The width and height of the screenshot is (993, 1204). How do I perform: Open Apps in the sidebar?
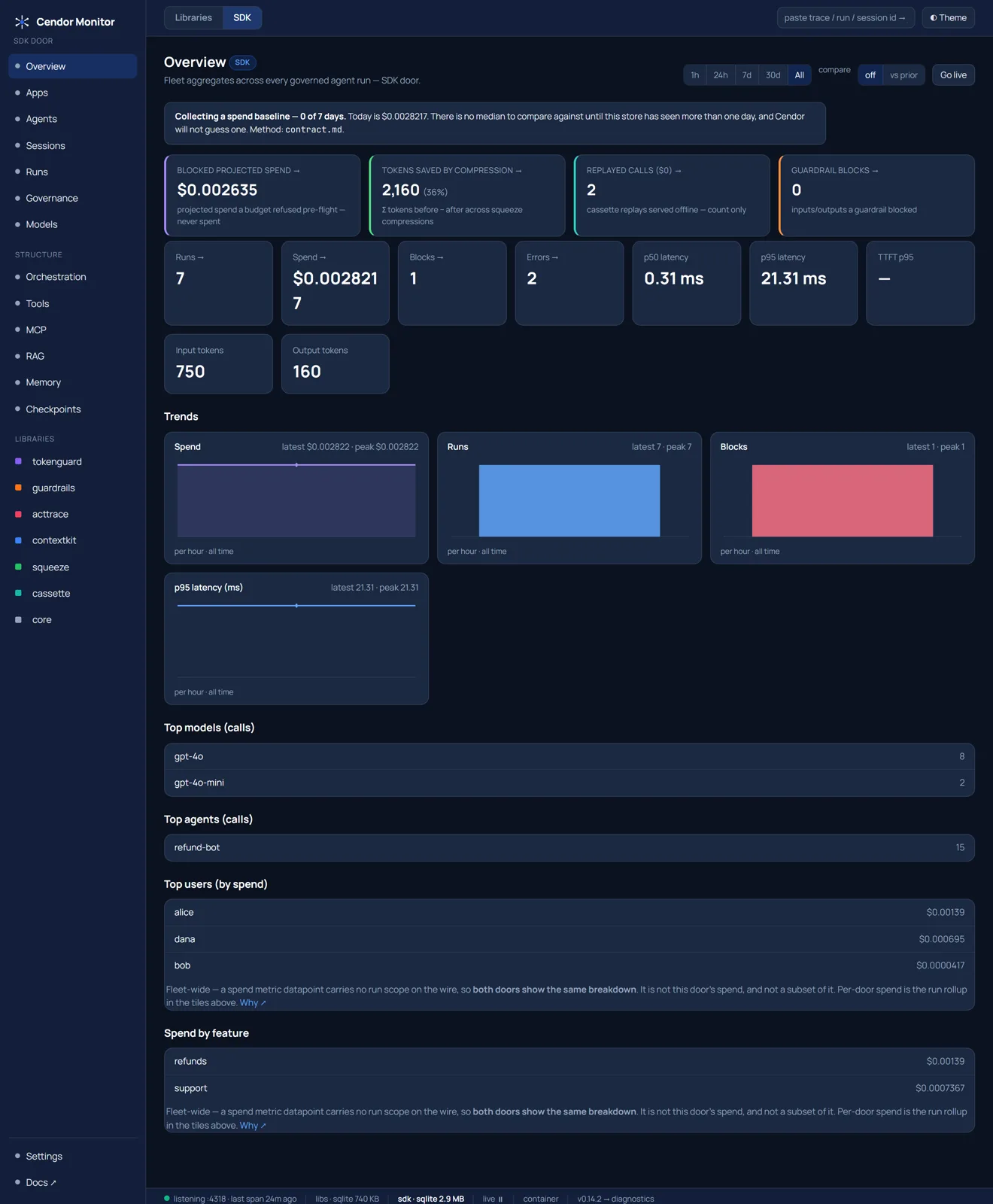pos(72,93)
